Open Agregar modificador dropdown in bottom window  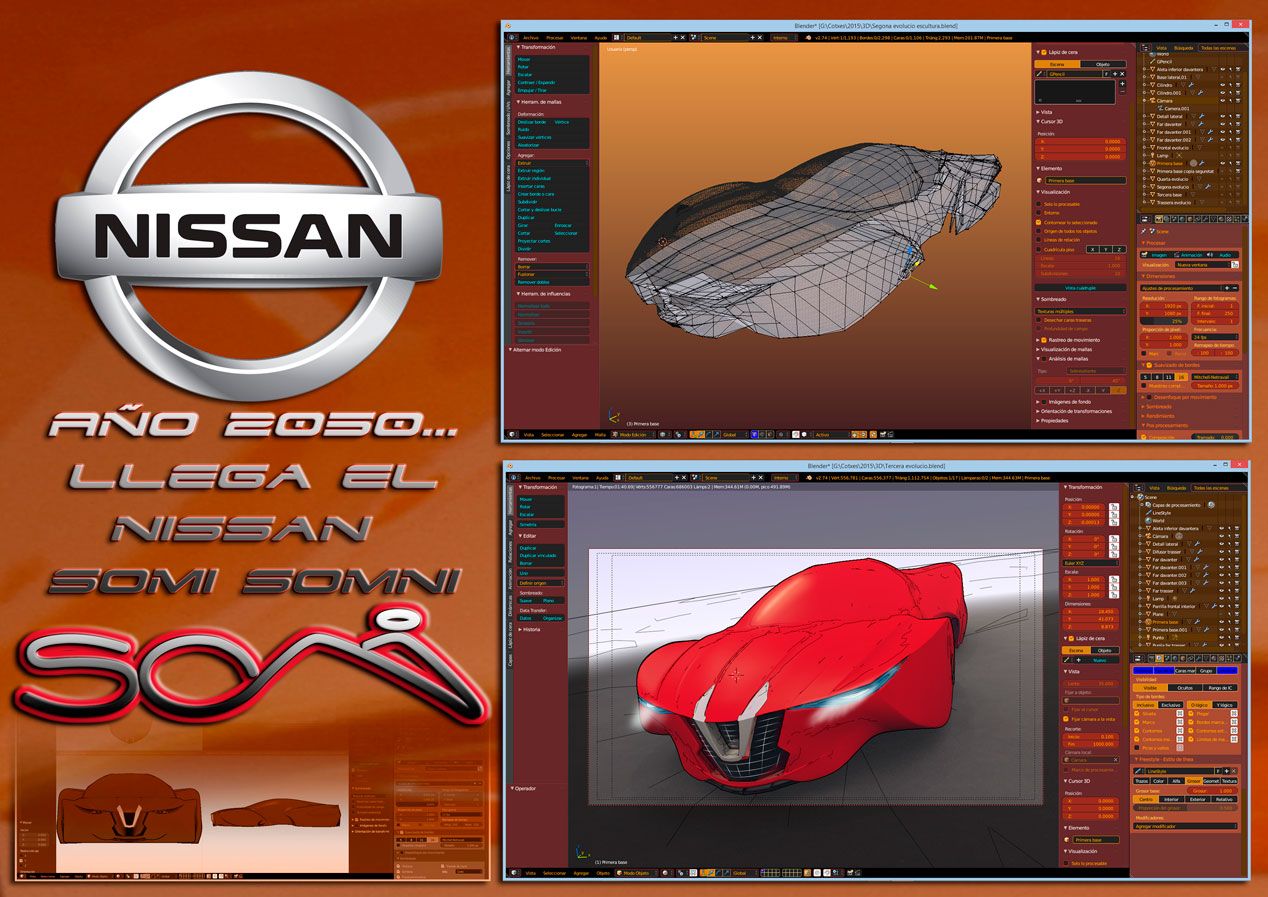pyautogui.click(x=1185, y=826)
